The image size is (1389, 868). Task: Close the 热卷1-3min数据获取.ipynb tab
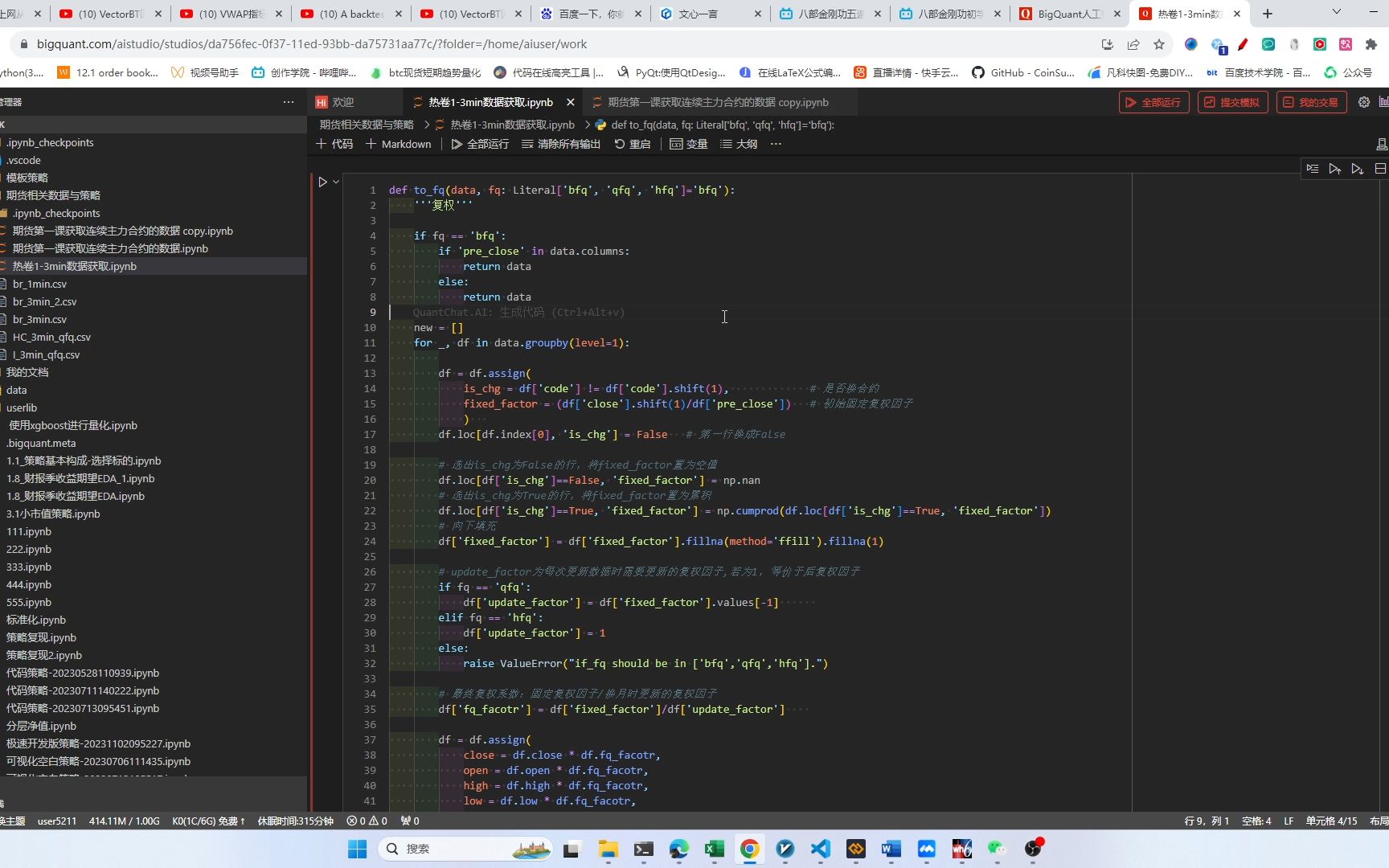point(570,102)
